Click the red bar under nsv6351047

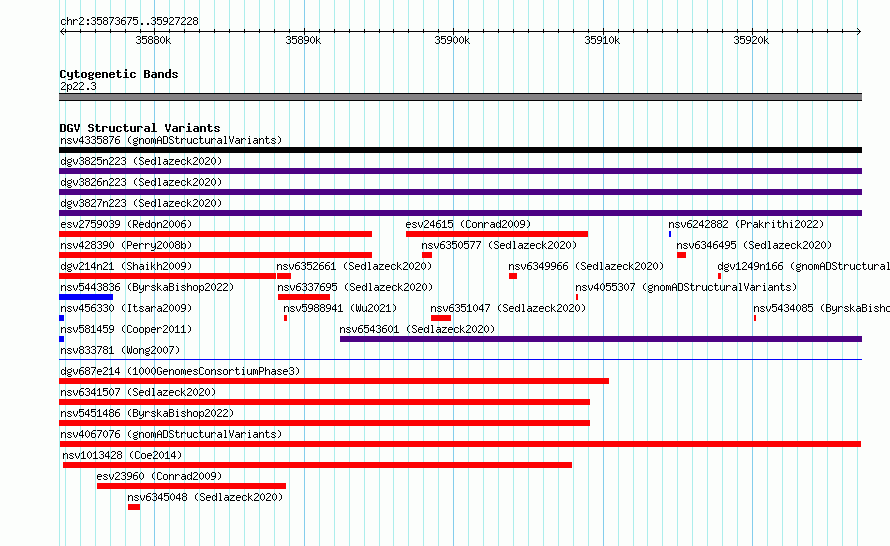[441, 318]
